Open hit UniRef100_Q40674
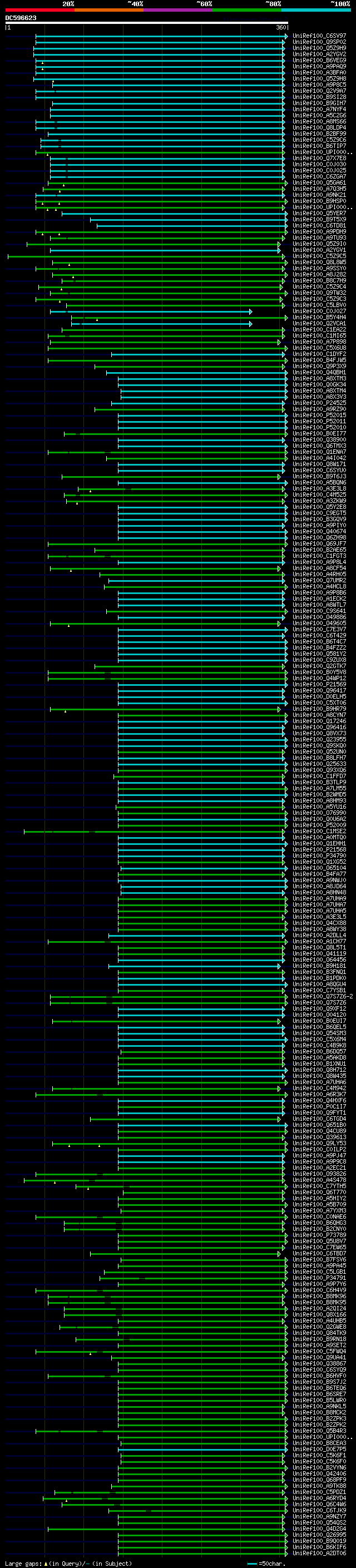 pyautogui.click(x=319, y=531)
